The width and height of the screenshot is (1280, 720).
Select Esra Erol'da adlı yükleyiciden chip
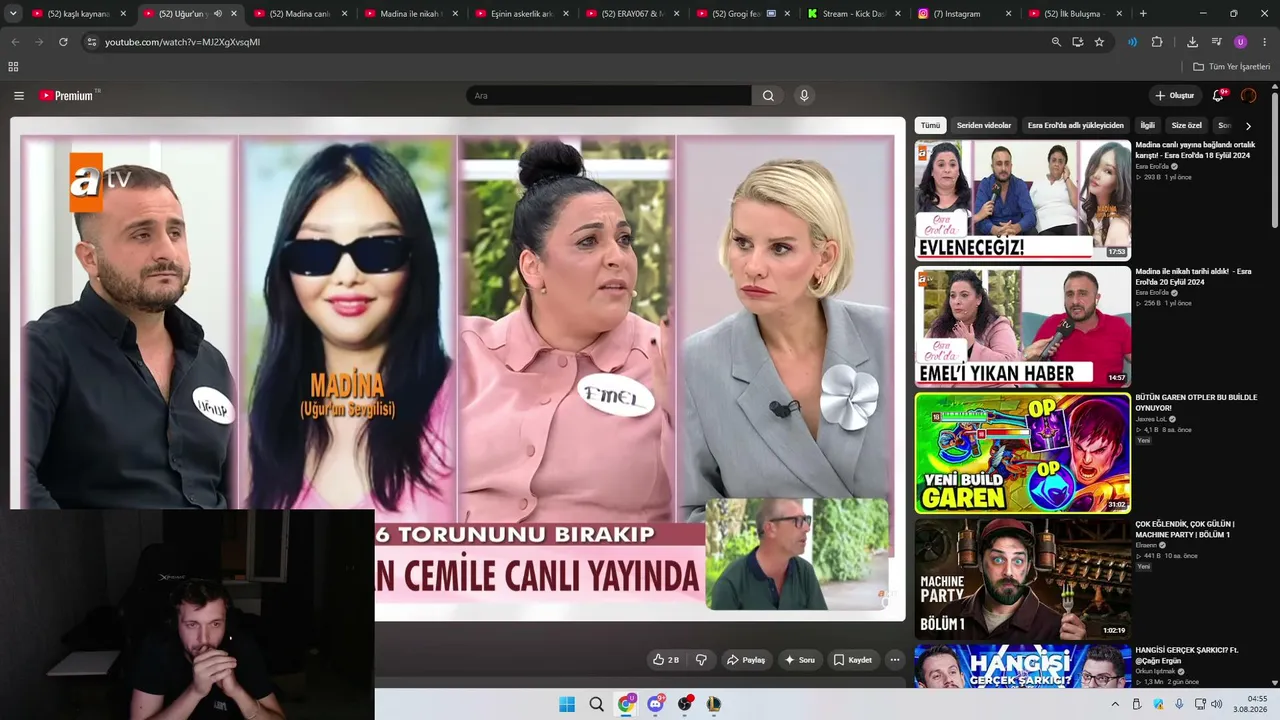(1076, 126)
